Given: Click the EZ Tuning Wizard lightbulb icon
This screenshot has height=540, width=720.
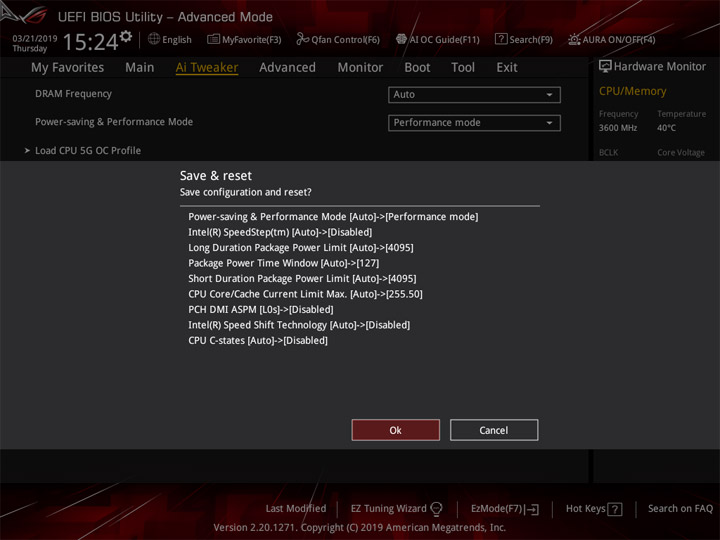Looking at the screenshot, I should [436, 509].
